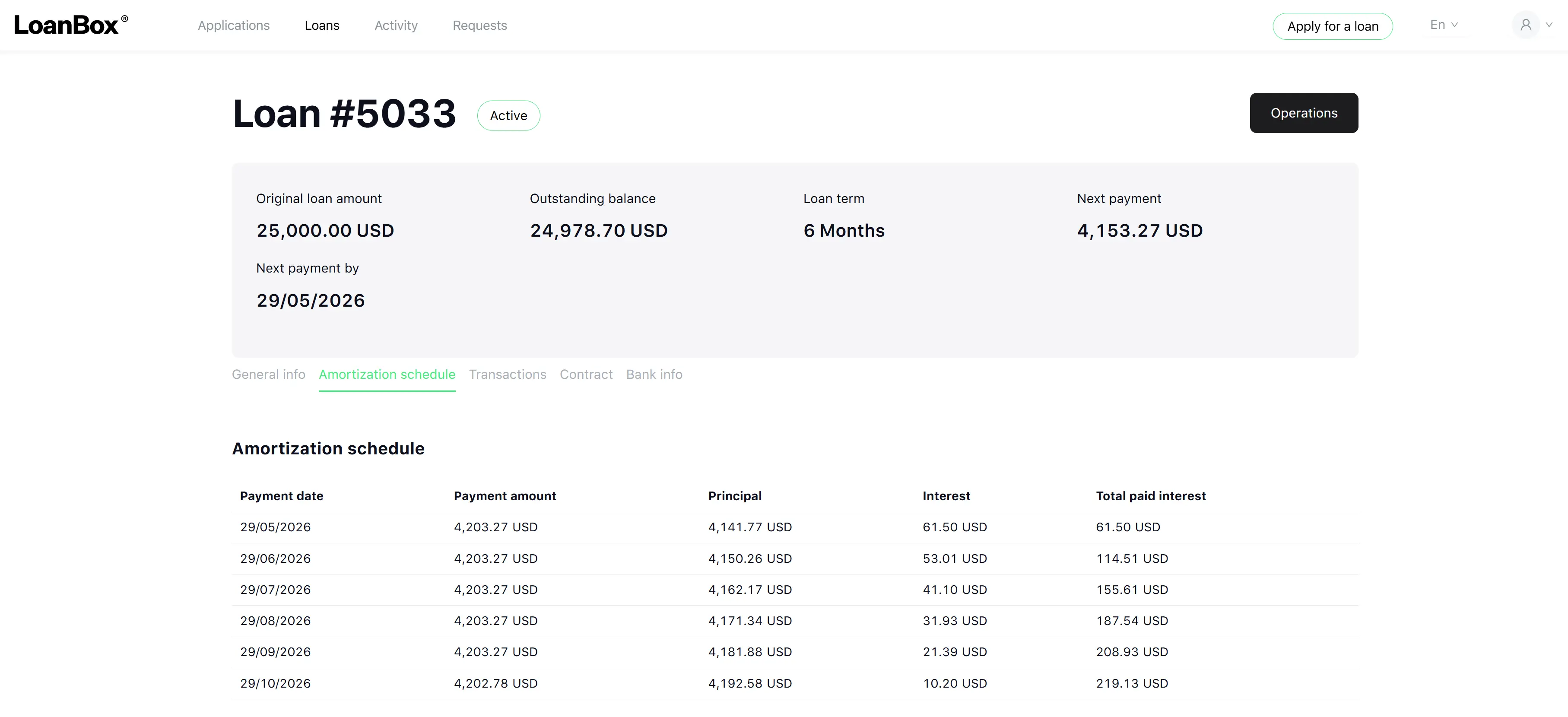Select the 29/05/2026 payment row
Viewport: 1568px width, 717px height.
795,527
